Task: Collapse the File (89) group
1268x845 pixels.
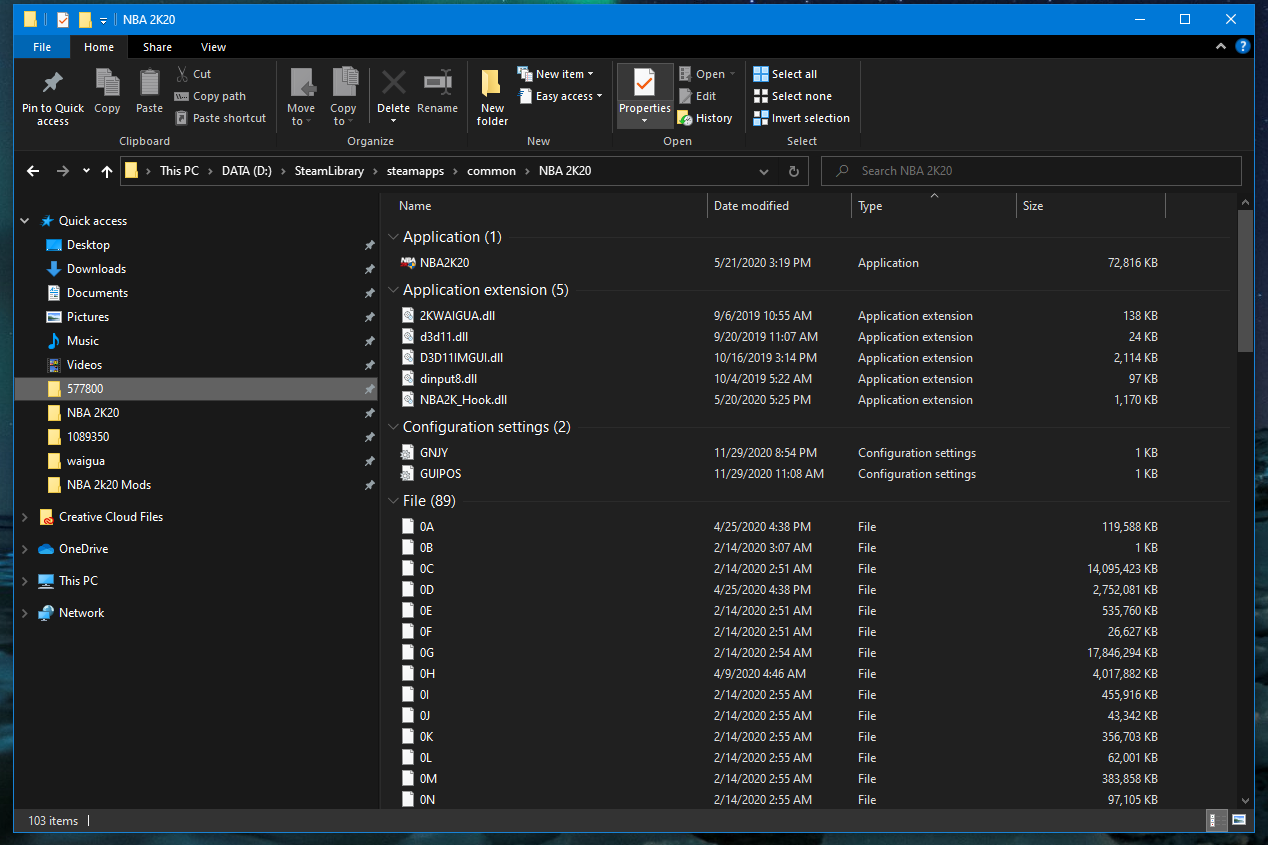Action: coord(395,501)
